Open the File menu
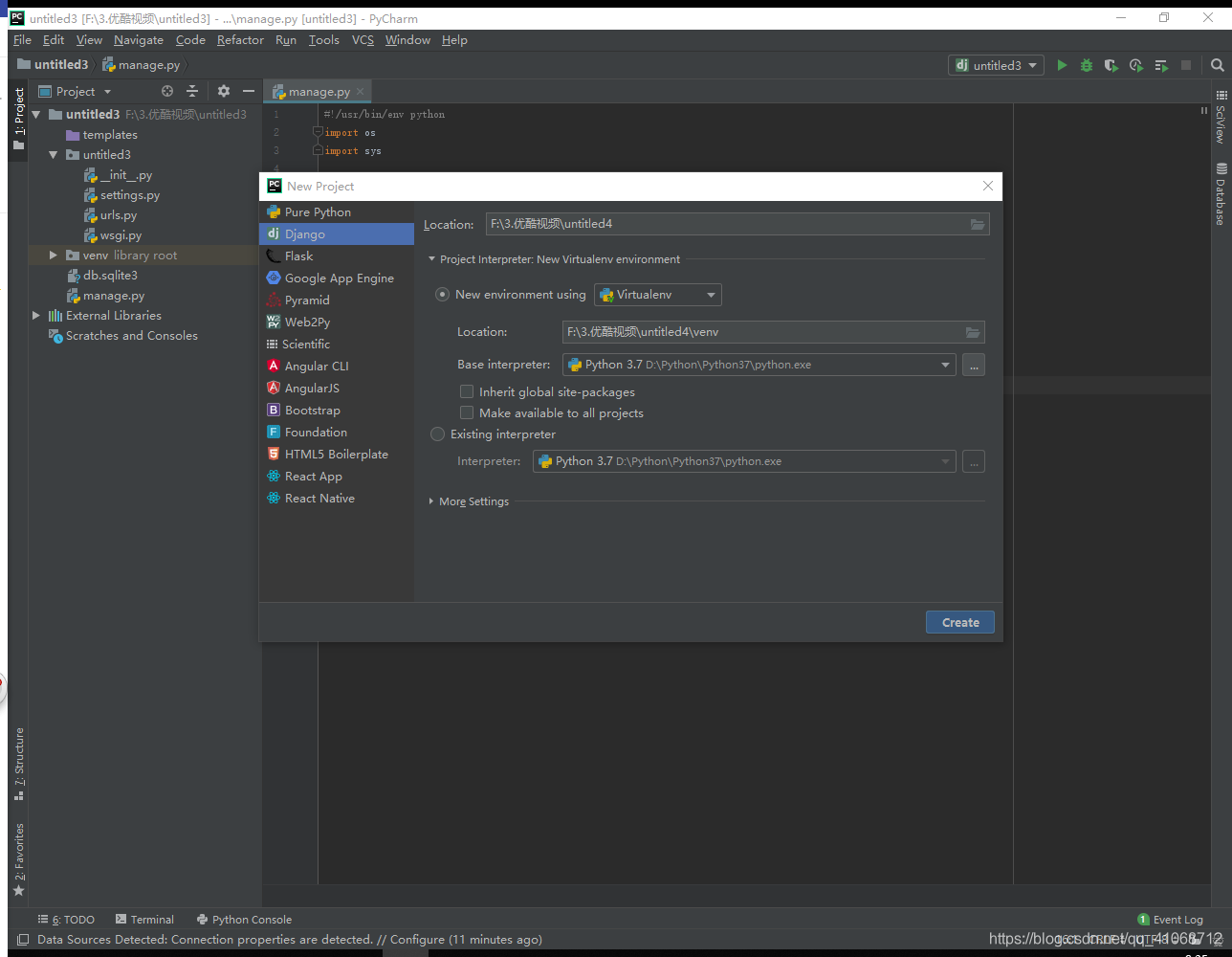1232x957 pixels. click(x=22, y=40)
